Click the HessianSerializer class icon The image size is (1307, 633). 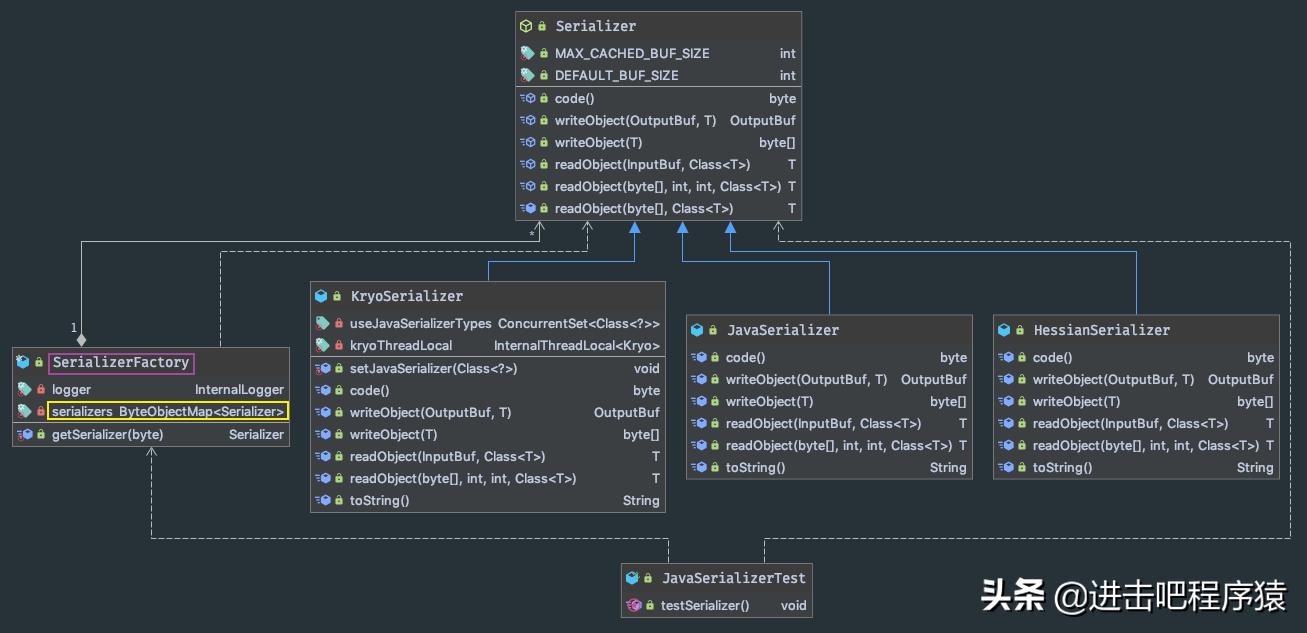tap(1004, 330)
